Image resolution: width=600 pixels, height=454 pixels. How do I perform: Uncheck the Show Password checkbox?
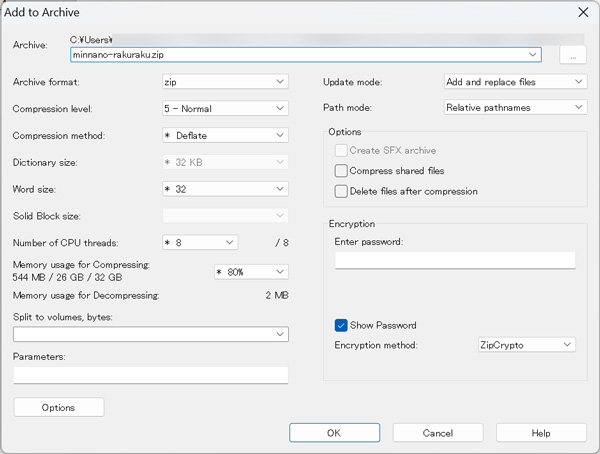[341, 325]
